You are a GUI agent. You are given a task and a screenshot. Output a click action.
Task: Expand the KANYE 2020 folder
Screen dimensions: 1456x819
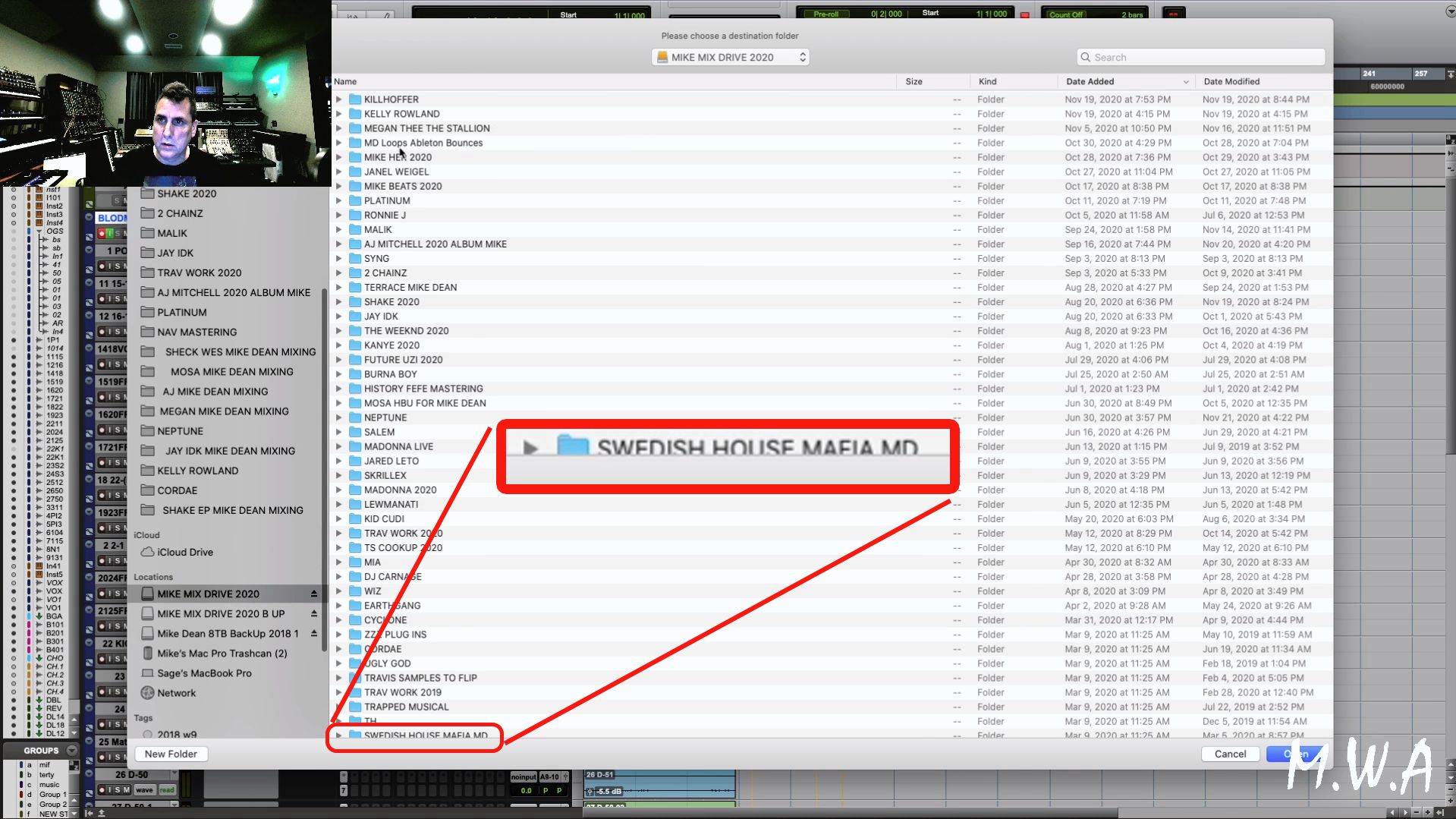click(339, 345)
